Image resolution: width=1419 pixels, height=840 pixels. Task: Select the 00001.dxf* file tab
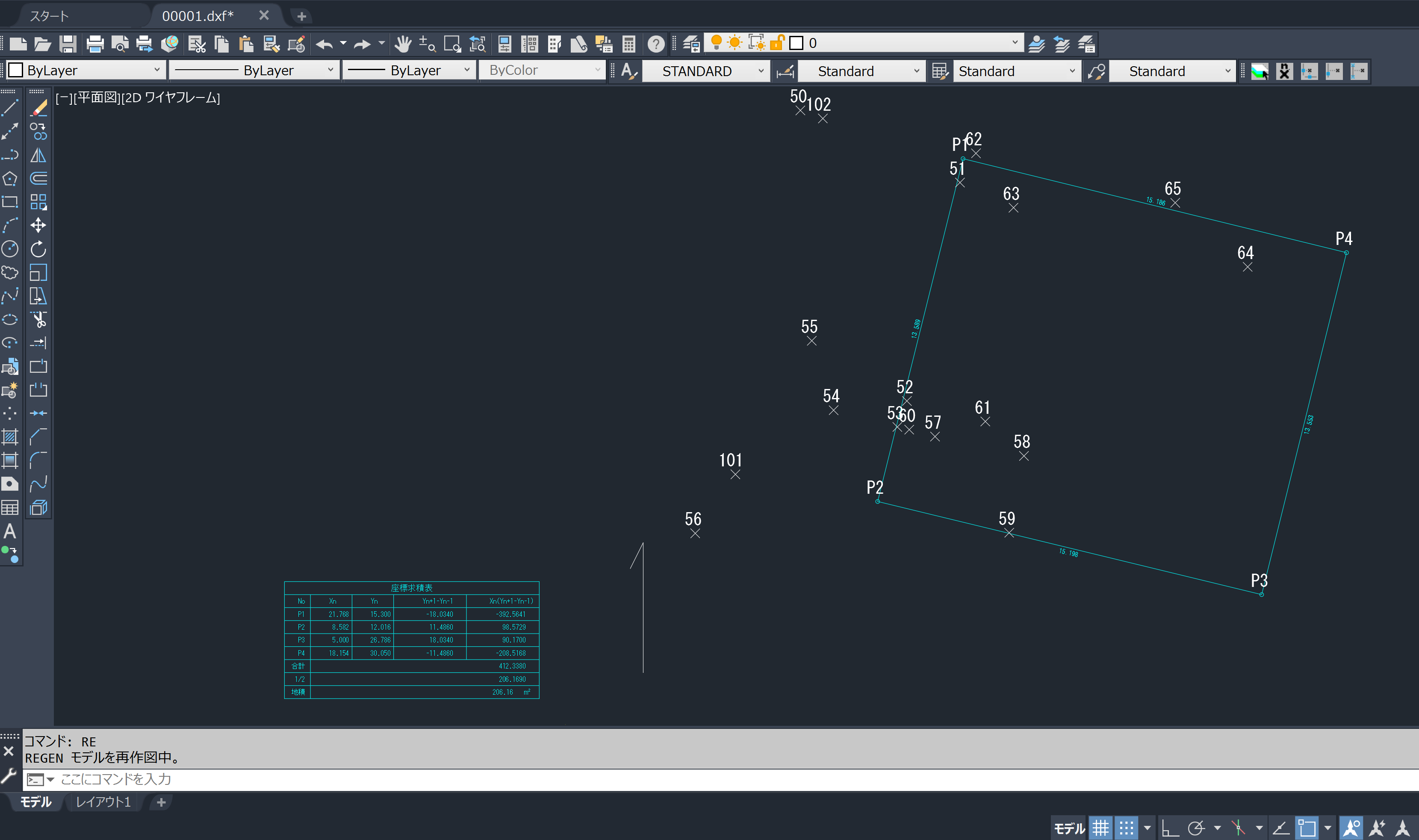(198, 16)
